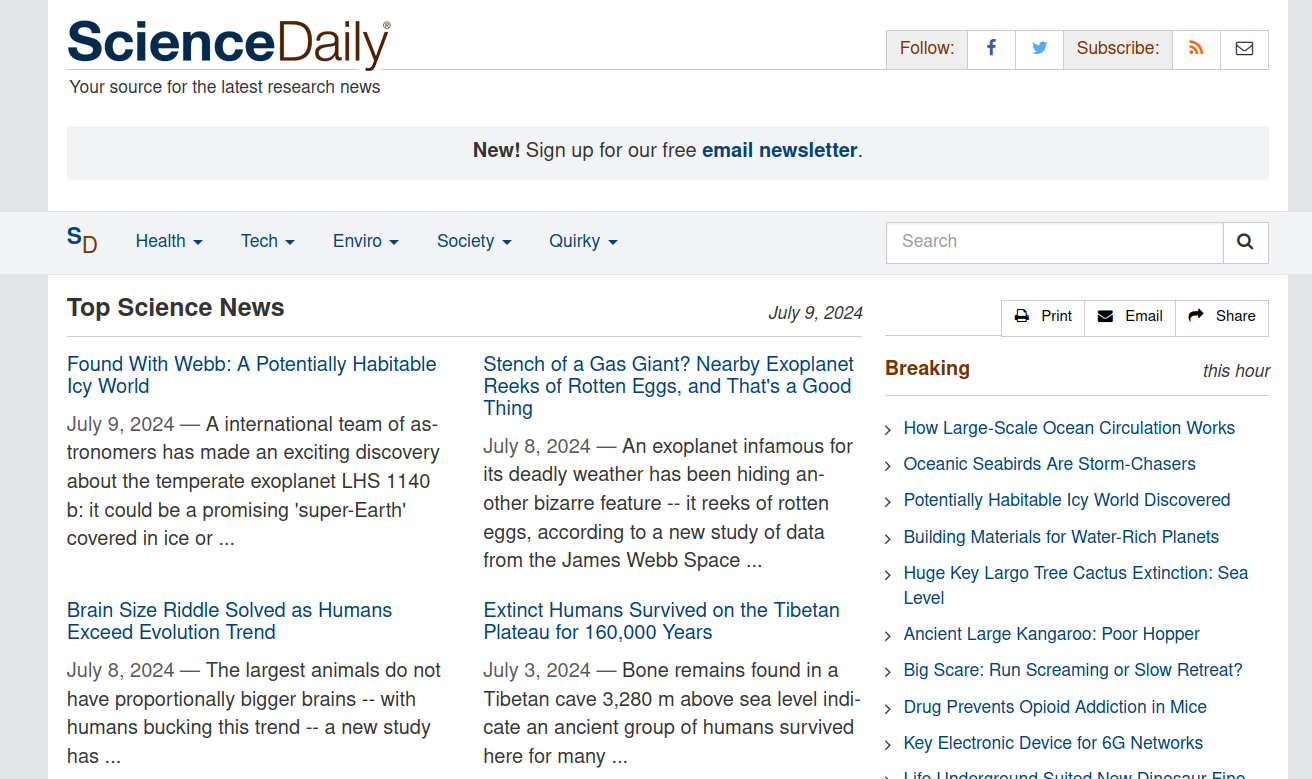Click the Twitter follow icon
The image size is (1312, 779).
click(1039, 49)
